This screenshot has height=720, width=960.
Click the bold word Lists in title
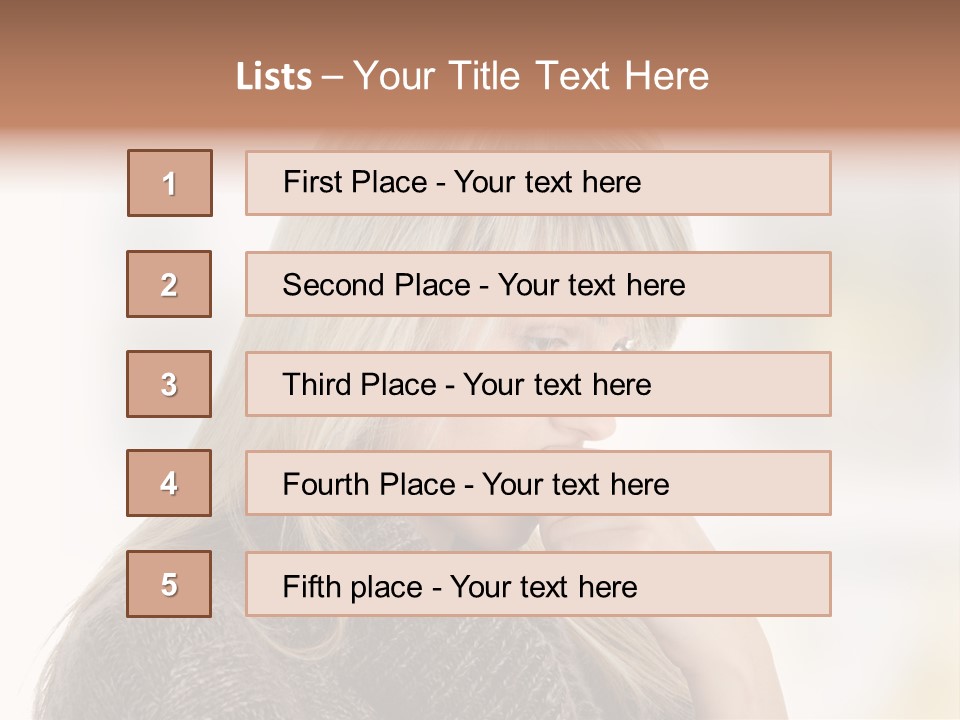tap(274, 77)
